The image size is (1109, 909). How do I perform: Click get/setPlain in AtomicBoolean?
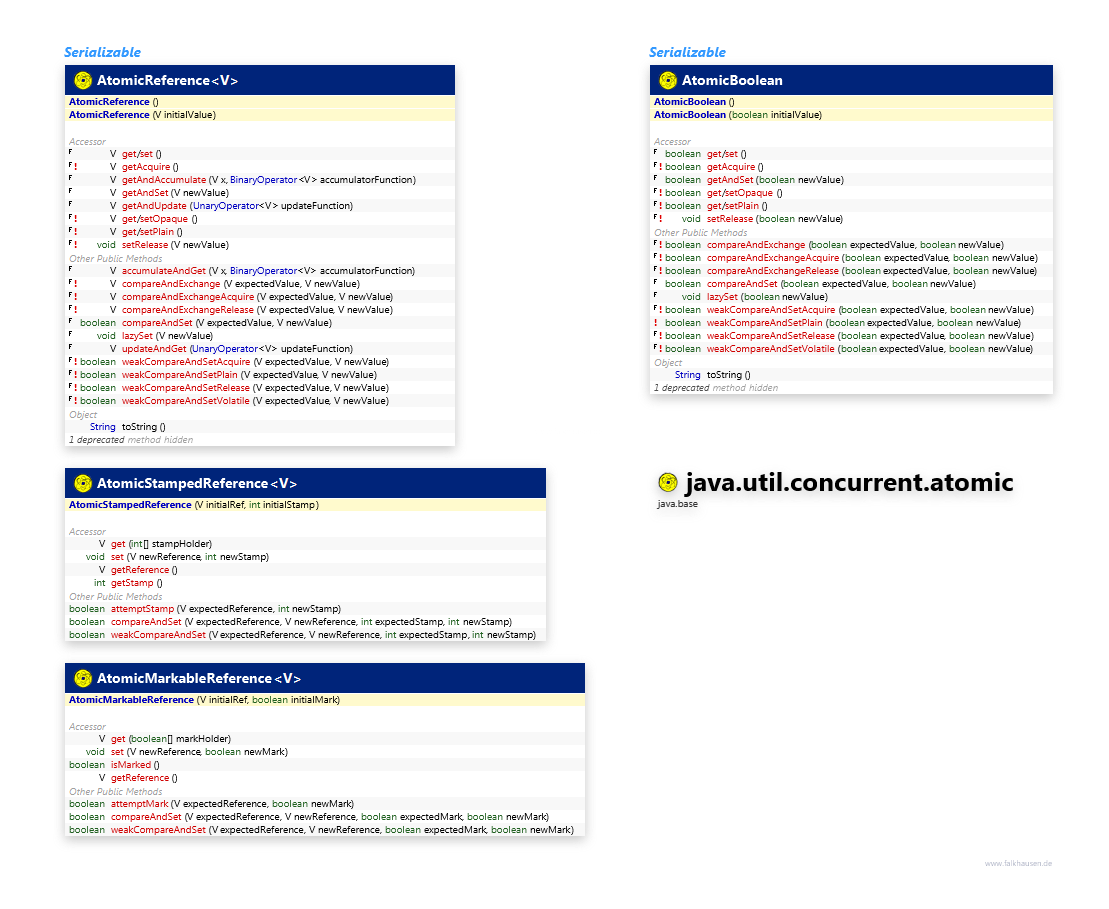pos(733,206)
